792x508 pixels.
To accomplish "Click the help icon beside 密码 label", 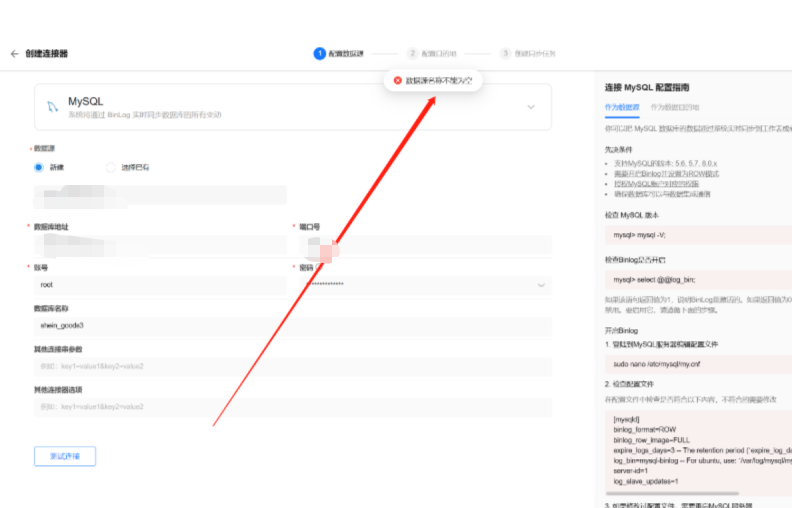I will 319,268.
